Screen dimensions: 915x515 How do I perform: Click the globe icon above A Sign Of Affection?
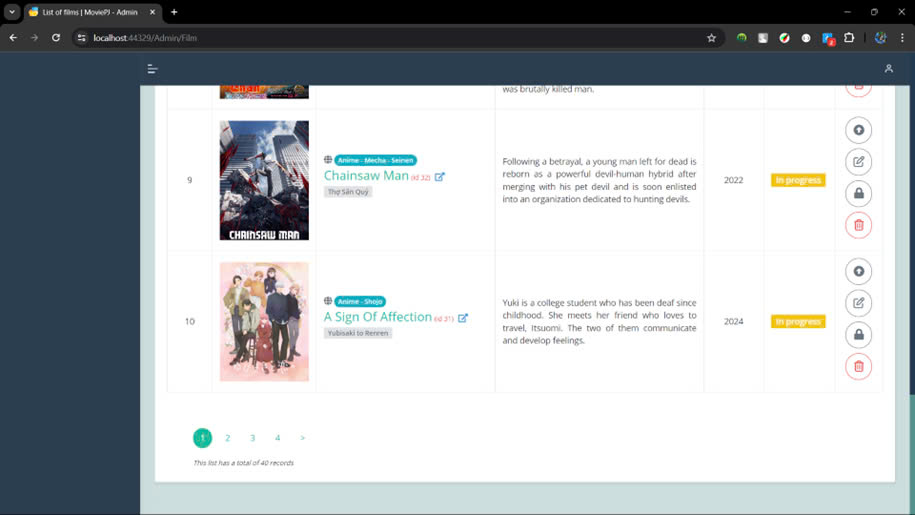pos(328,301)
